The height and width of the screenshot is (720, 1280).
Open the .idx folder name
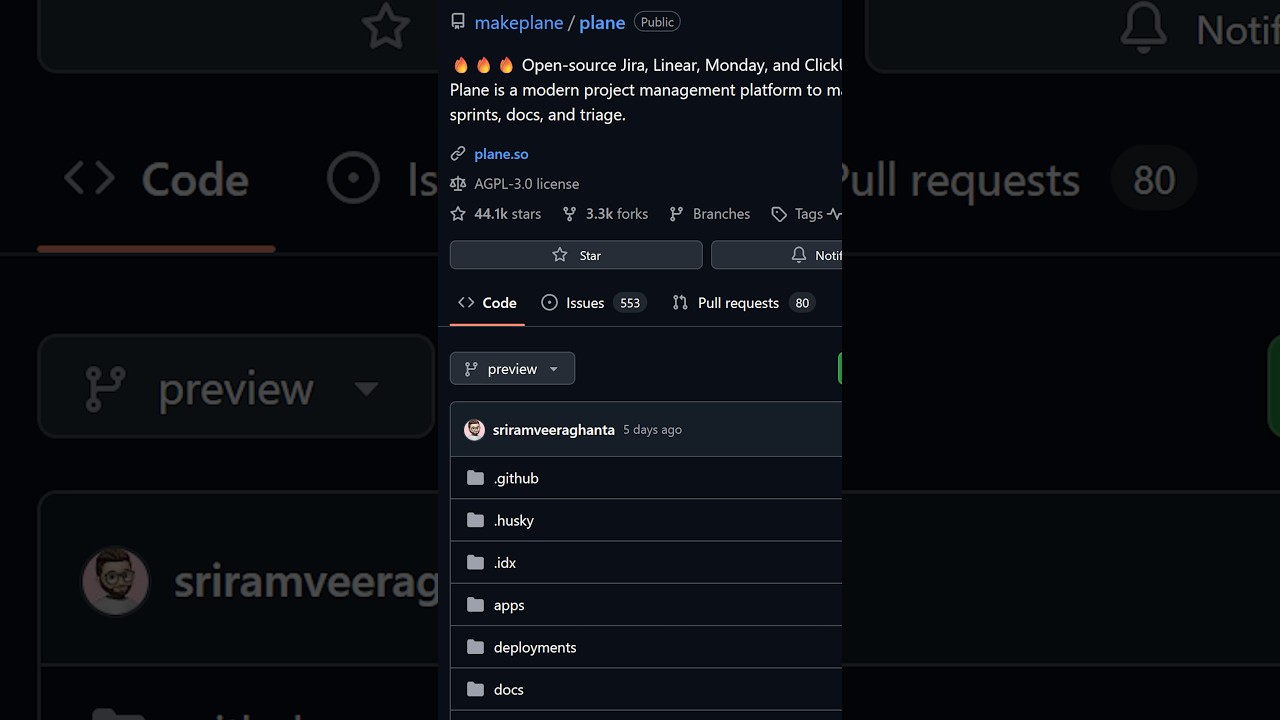505,563
